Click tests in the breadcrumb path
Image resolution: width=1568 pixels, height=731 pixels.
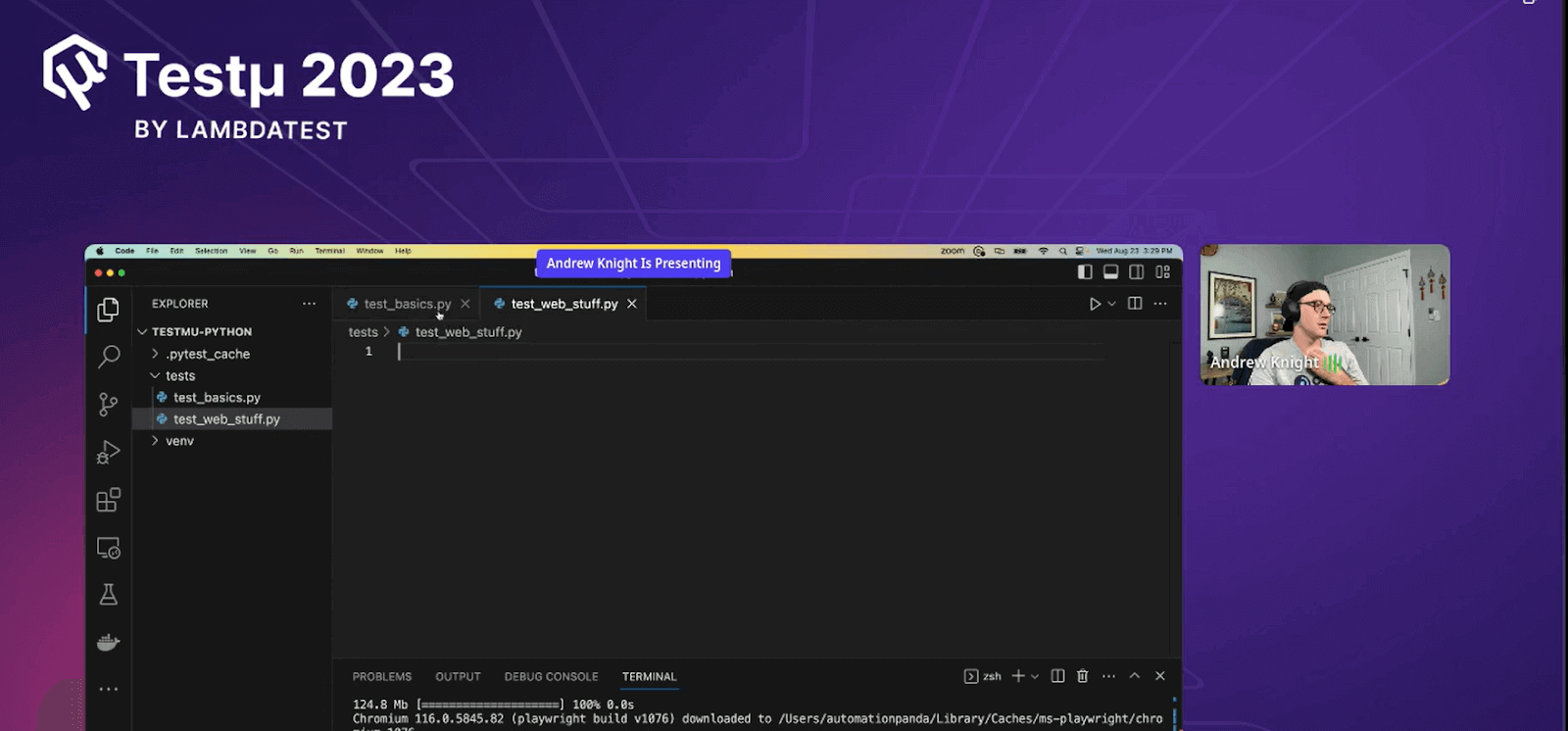363,332
